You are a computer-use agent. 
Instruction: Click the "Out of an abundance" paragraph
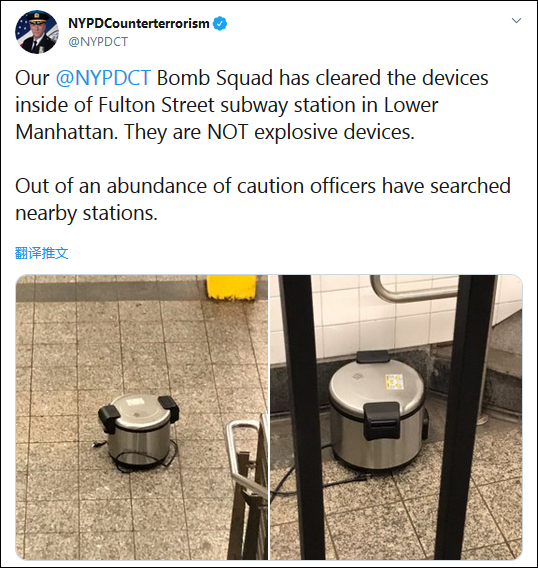click(263, 199)
